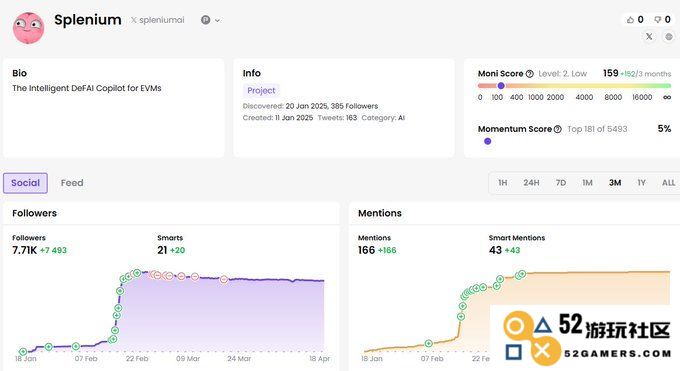Viewport: 680px width, 371px height.
Task: Select the 1Y time range
Action: 641,183
